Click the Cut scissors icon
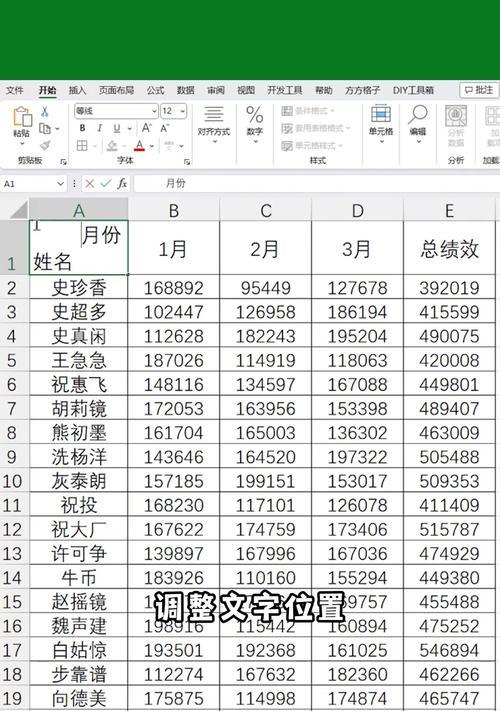The height and width of the screenshot is (711, 500). (x=44, y=111)
